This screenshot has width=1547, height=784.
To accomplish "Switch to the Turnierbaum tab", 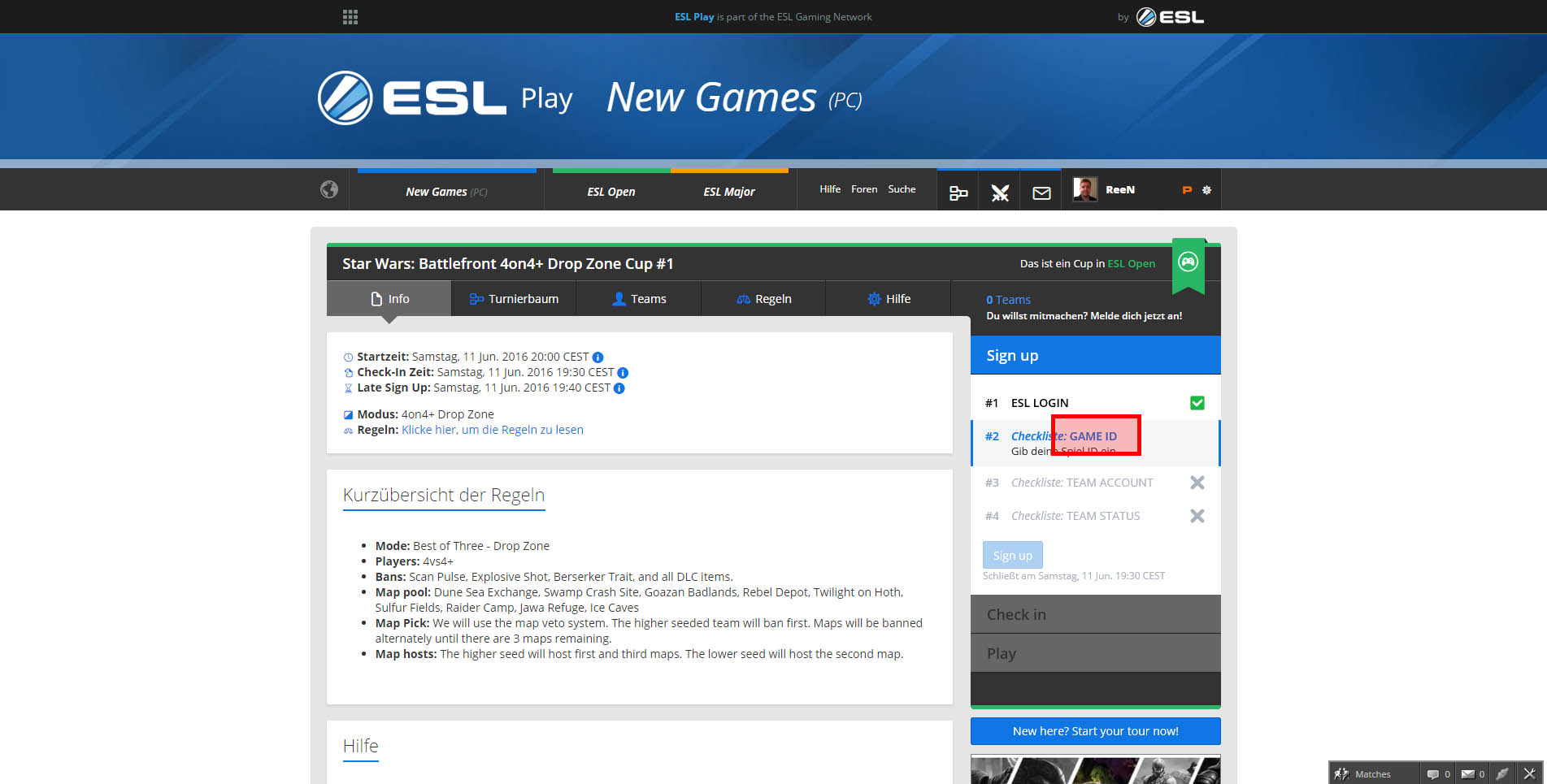I will tap(514, 299).
